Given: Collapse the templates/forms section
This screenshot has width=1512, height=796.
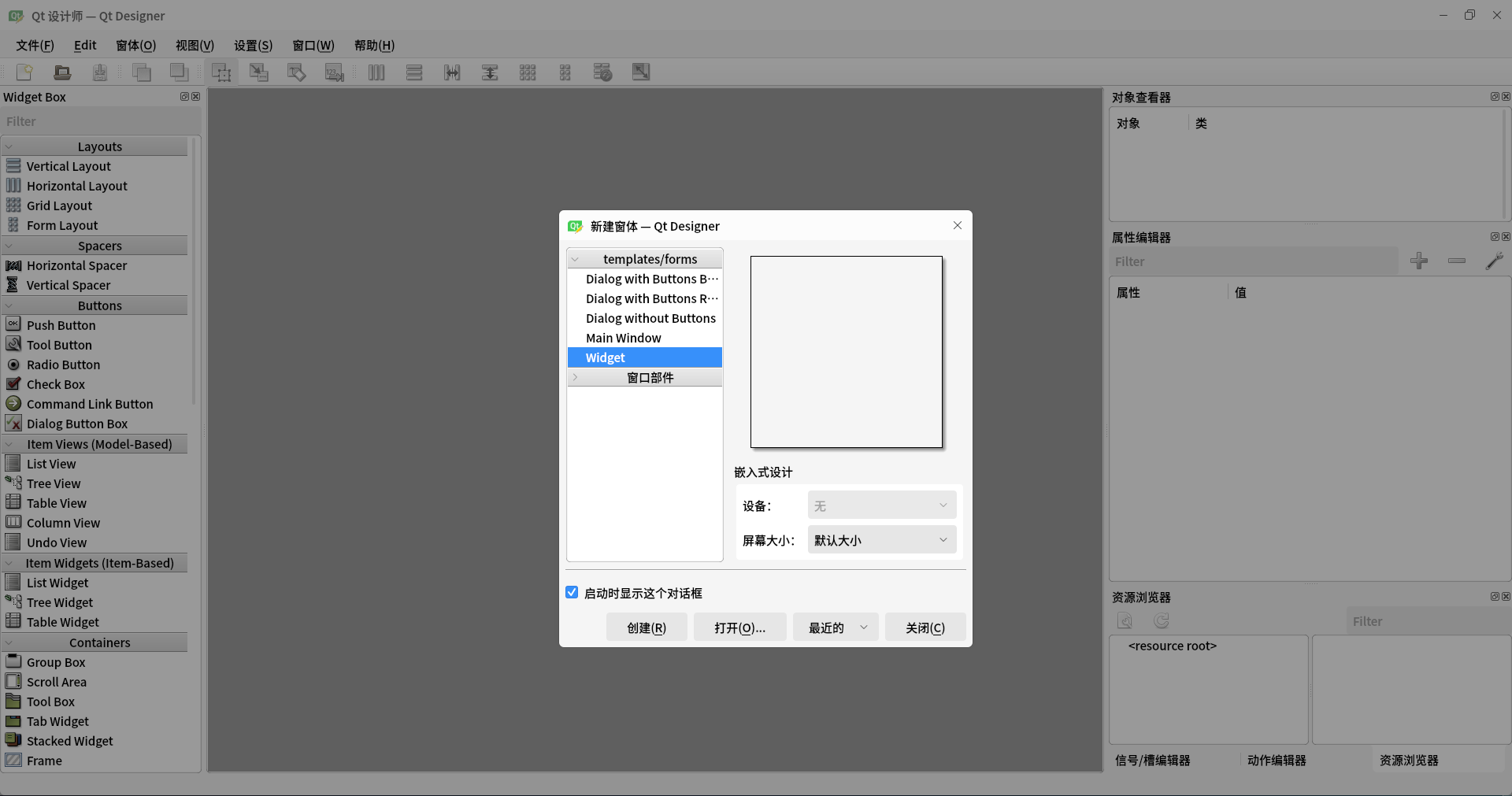Looking at the screenshot, I should tap(576, 258).
